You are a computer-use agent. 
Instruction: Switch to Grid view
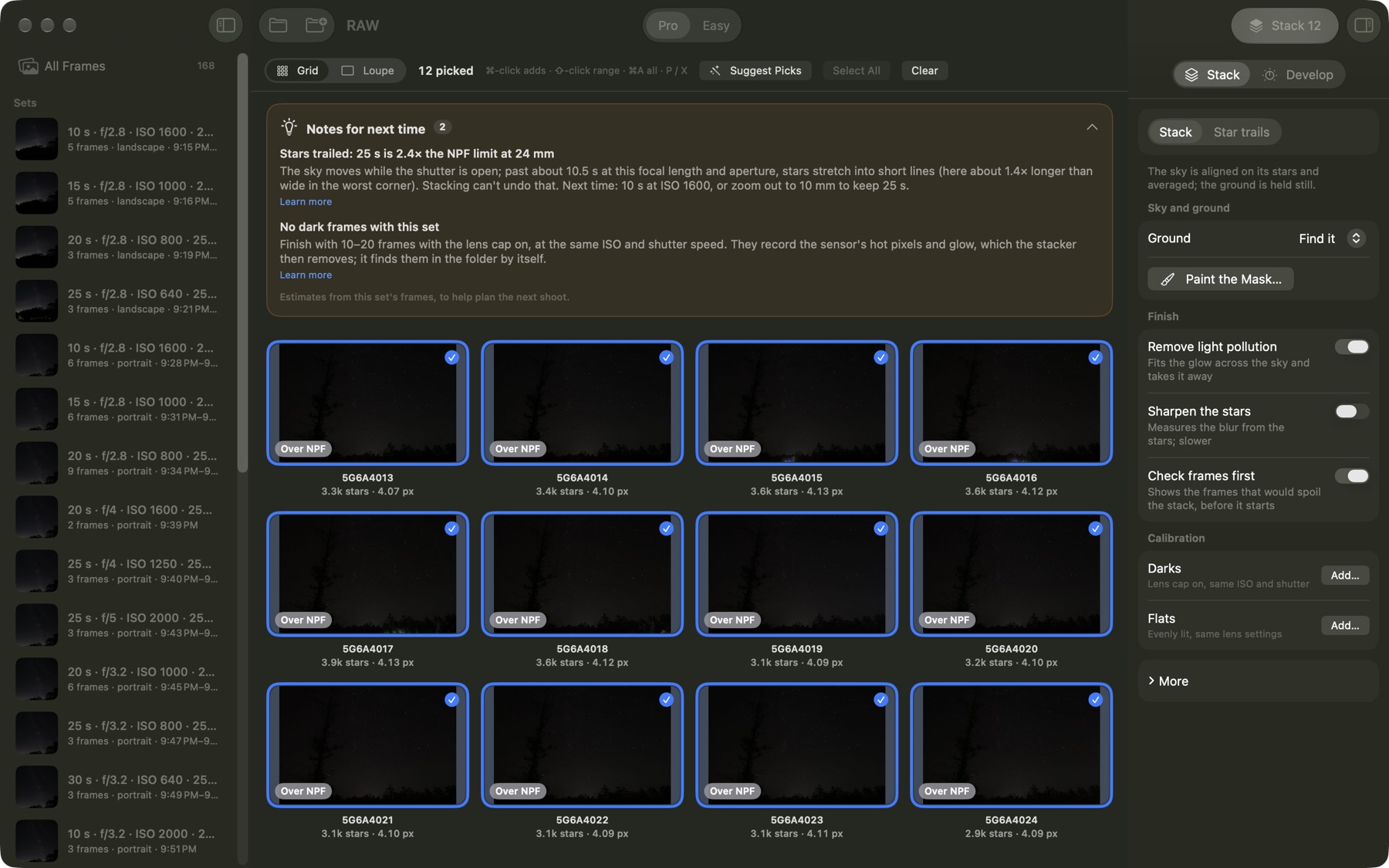point(298,70)
